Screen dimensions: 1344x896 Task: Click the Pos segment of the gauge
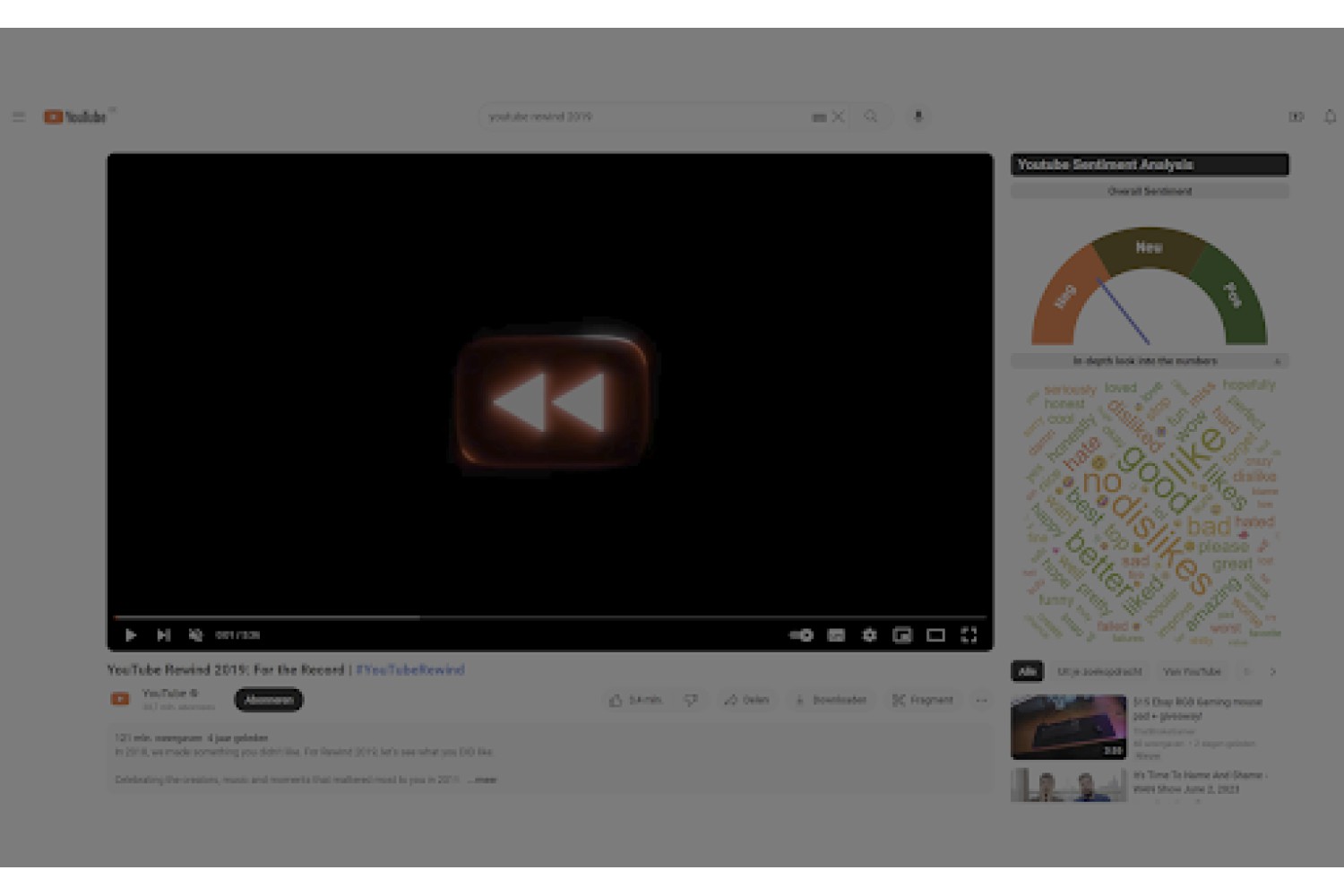coord(1233,294)
